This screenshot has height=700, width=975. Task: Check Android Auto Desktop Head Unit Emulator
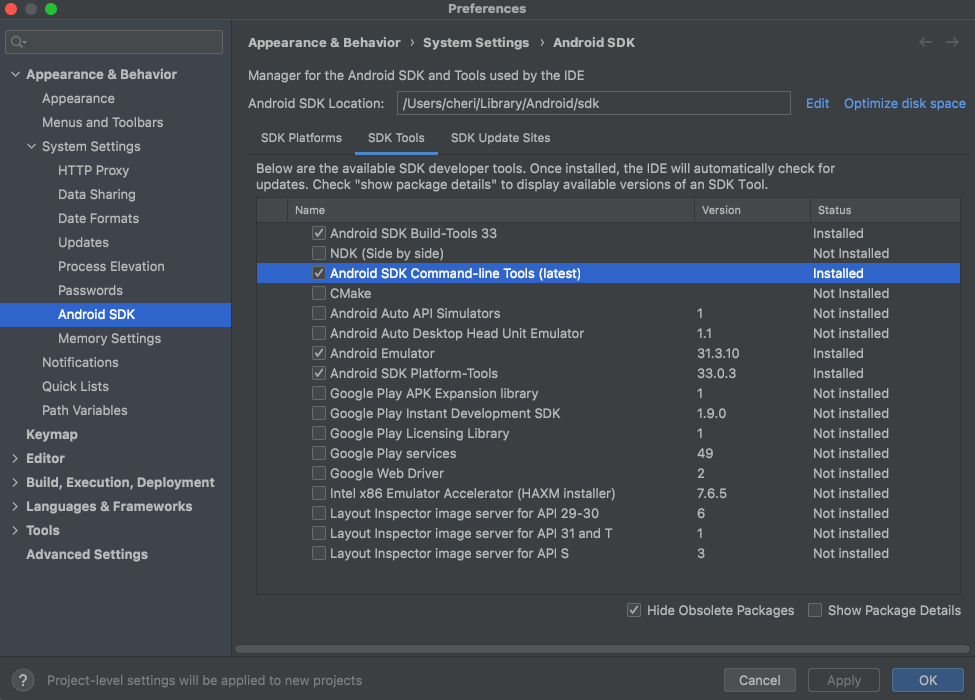[x=319, y=333]
